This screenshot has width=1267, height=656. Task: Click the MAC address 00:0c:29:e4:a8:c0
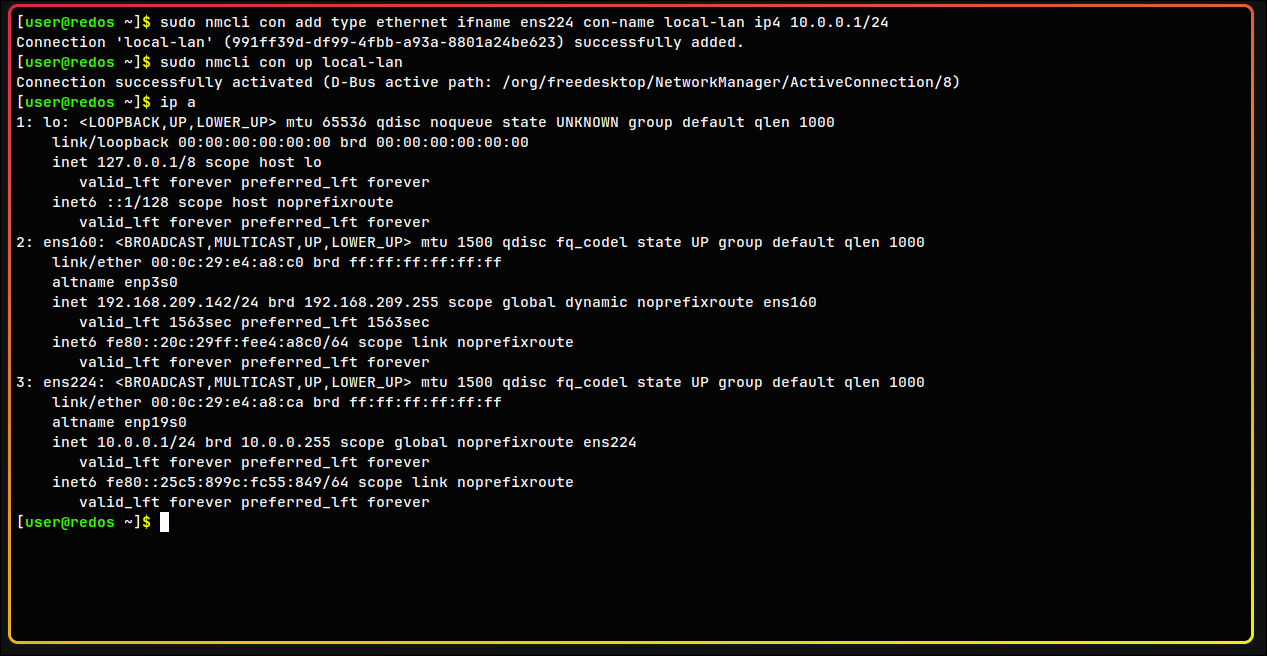[x=227, y=262]
